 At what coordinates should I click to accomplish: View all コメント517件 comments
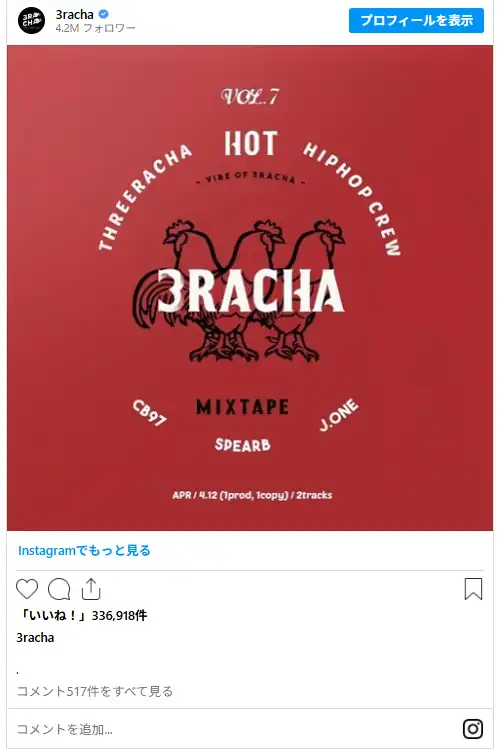95,691
